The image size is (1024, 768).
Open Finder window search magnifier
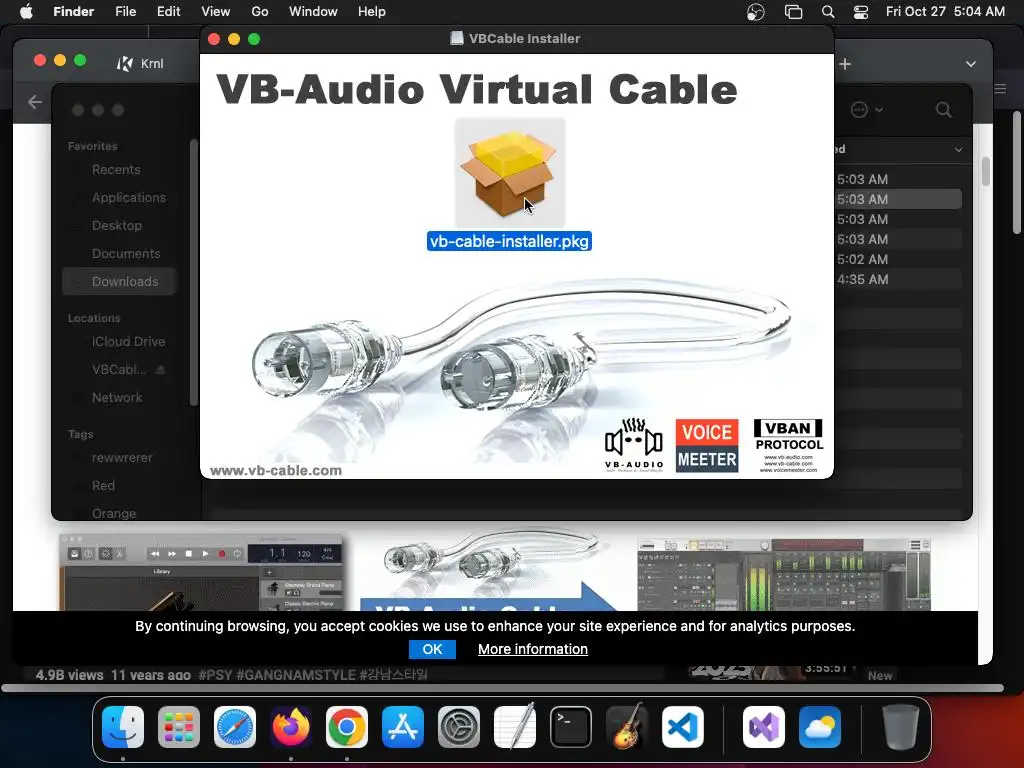[x=944, y=110]
